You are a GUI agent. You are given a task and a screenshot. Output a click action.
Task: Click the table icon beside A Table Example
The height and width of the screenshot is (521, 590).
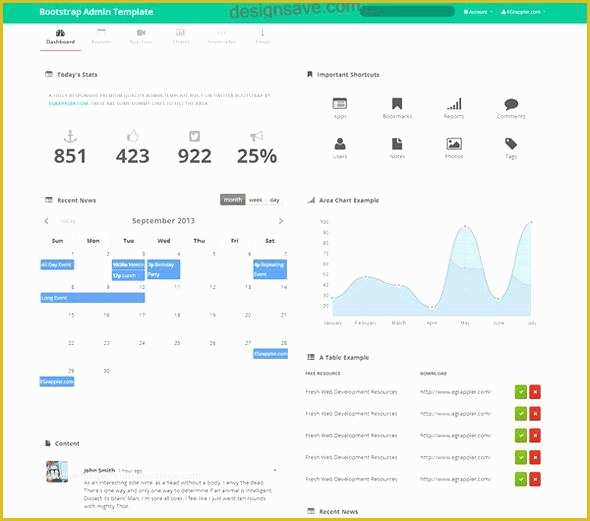point(311,357)
